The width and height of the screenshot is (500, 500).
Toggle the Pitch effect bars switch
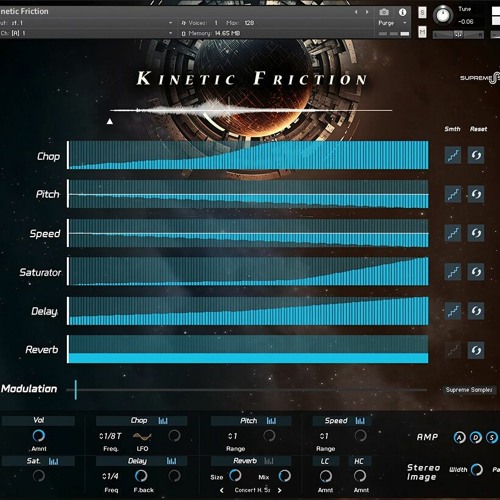(x=271, y=421)
